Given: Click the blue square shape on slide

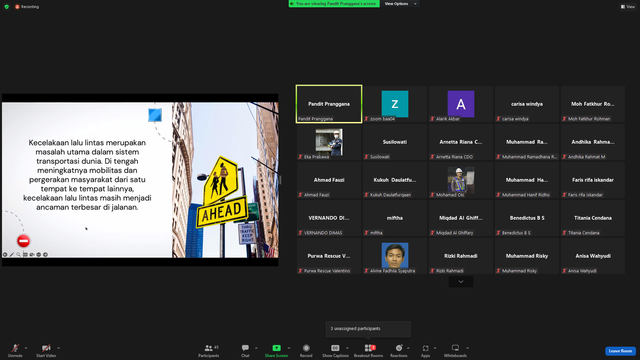Looking at the screenshot, I should pos(155,115).
